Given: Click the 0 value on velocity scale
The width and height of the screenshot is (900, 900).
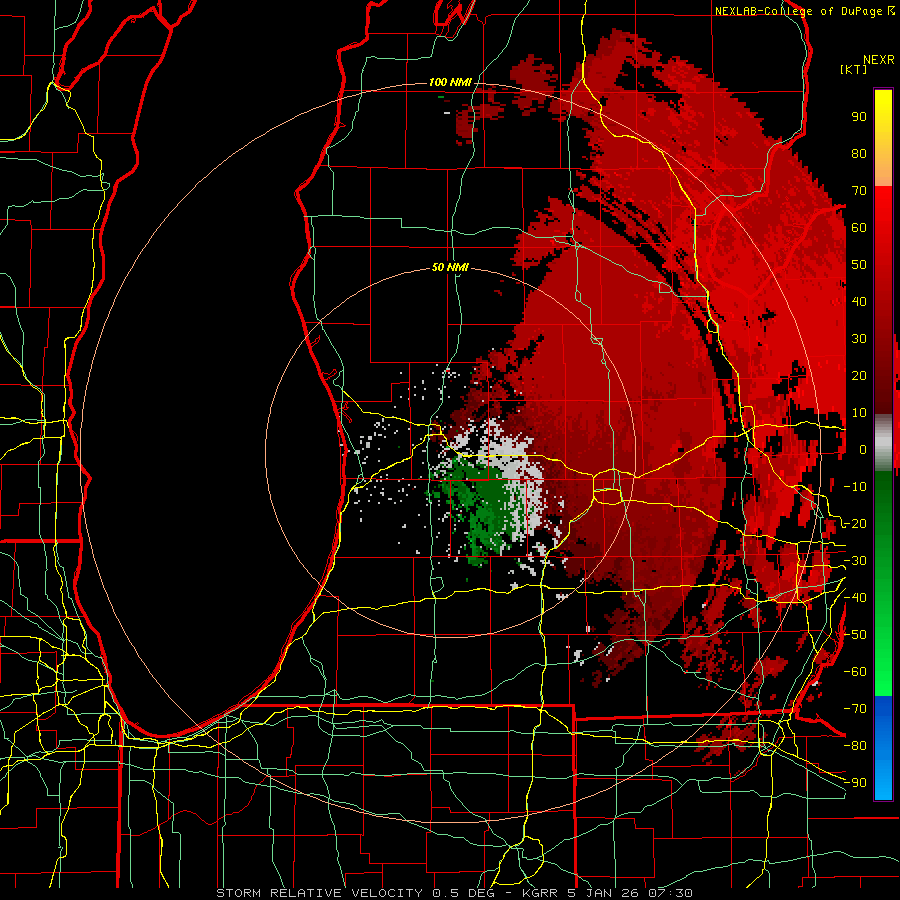Looking at the screenshot, I should click(x=863, y=450).
